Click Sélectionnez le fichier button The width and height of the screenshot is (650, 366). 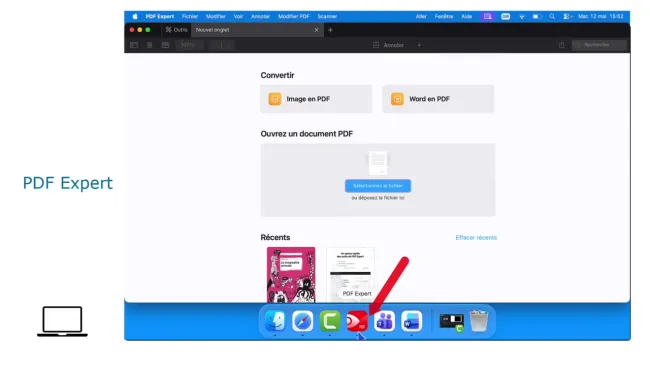coord(378,186)
